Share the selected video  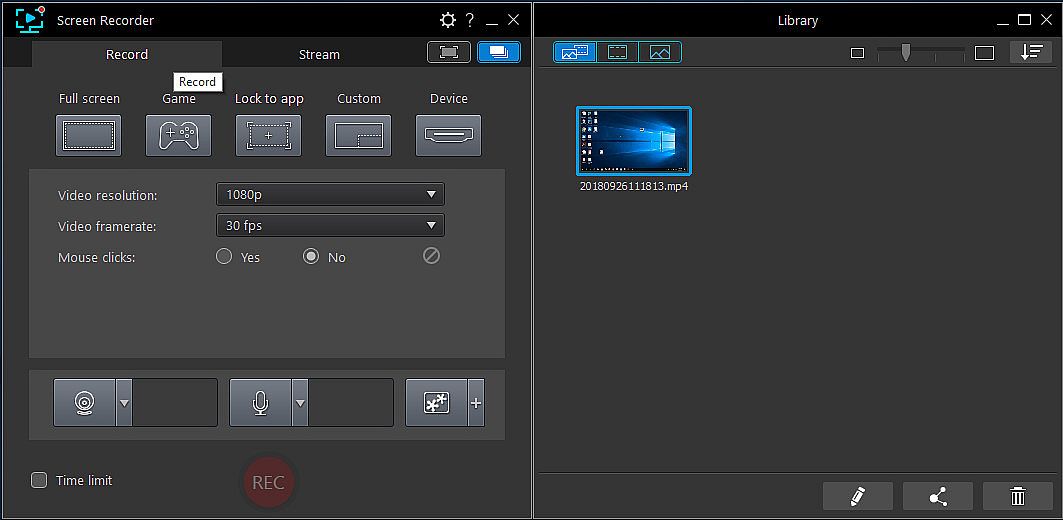(938, 496)
